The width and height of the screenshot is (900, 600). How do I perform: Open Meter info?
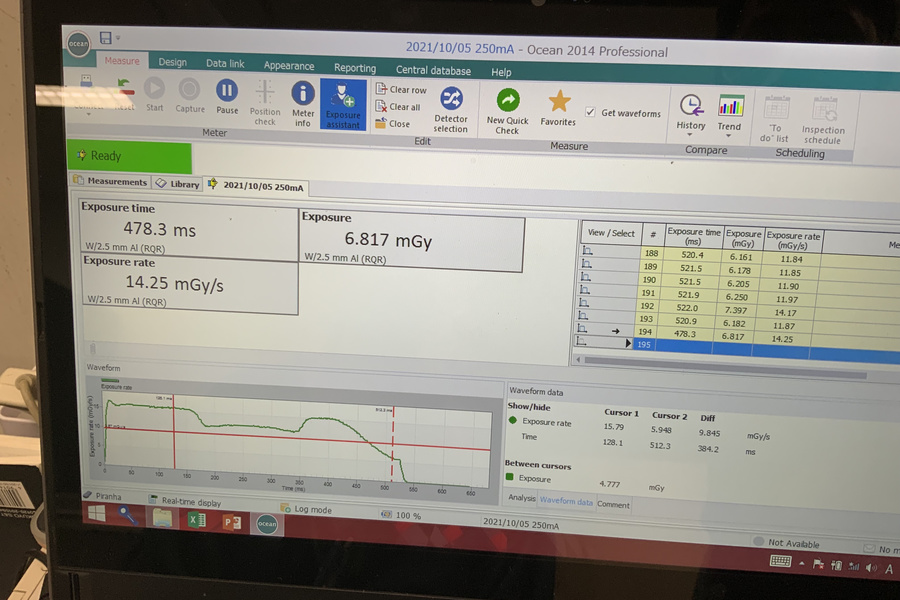click(303, 102)
